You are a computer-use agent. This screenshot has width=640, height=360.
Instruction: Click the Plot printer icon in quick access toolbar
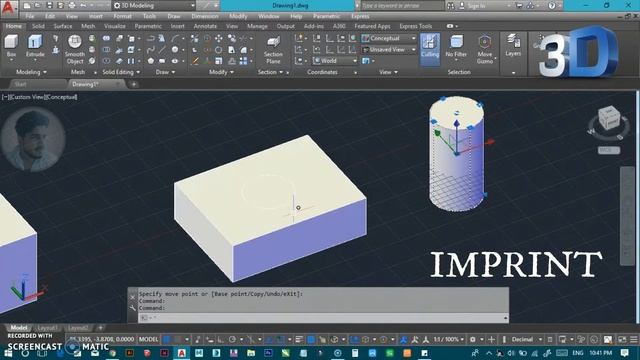pos(72,6)
